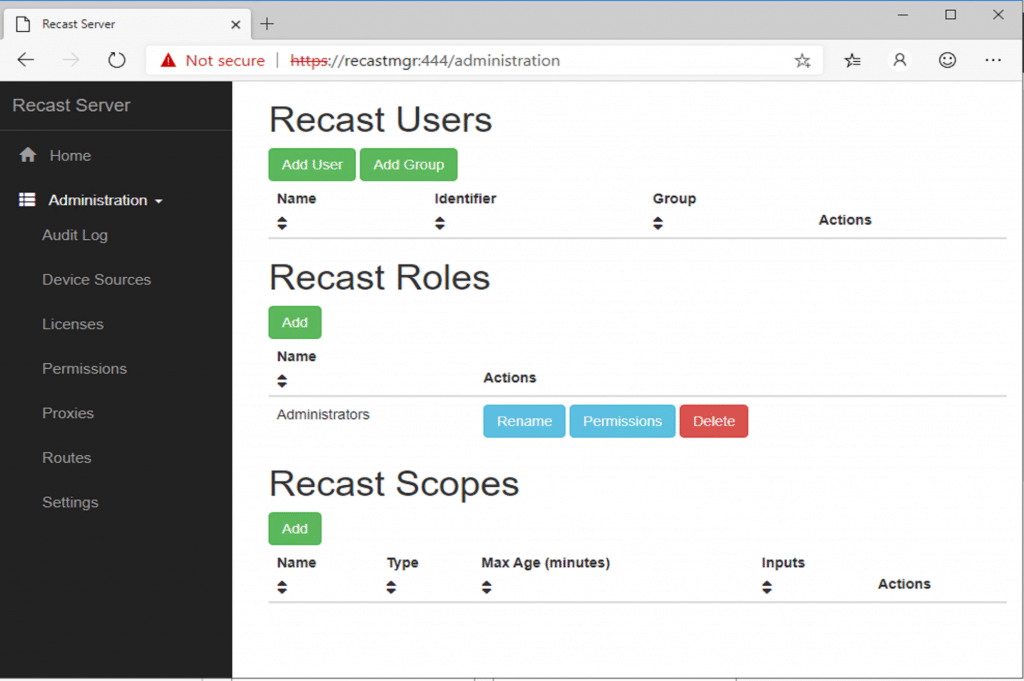Collapse the Administration menu caret
The height and width of the screenshot is (681, 1024).
tap(159, 202)
